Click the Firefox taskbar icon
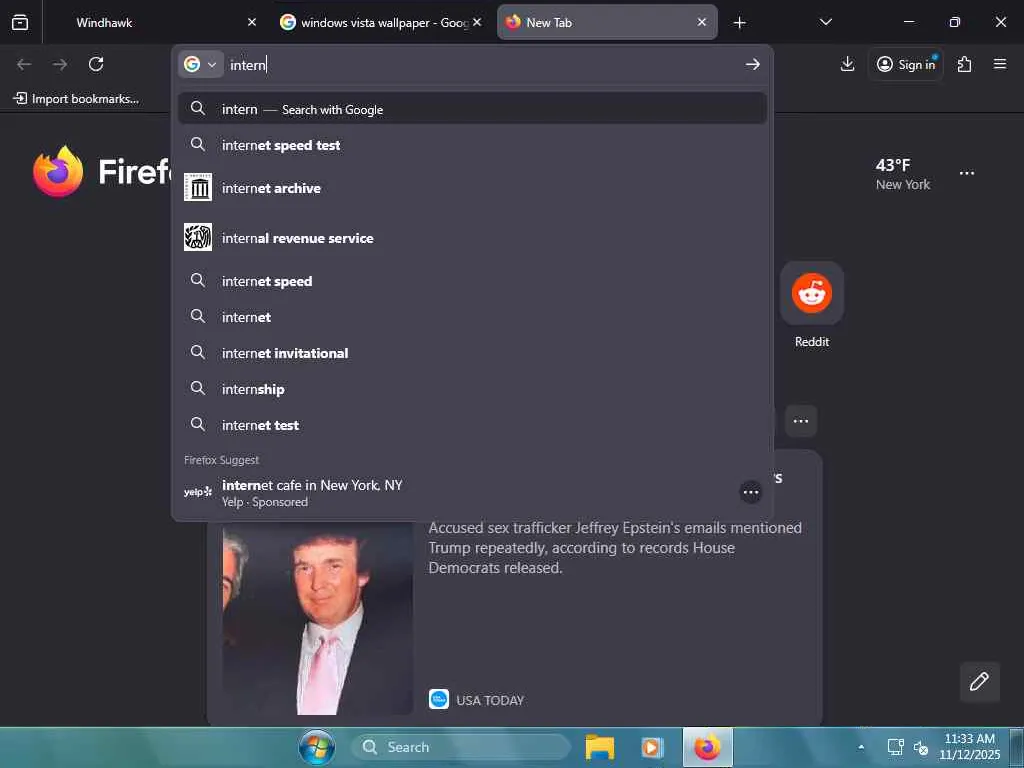 (x=707, y=747)
